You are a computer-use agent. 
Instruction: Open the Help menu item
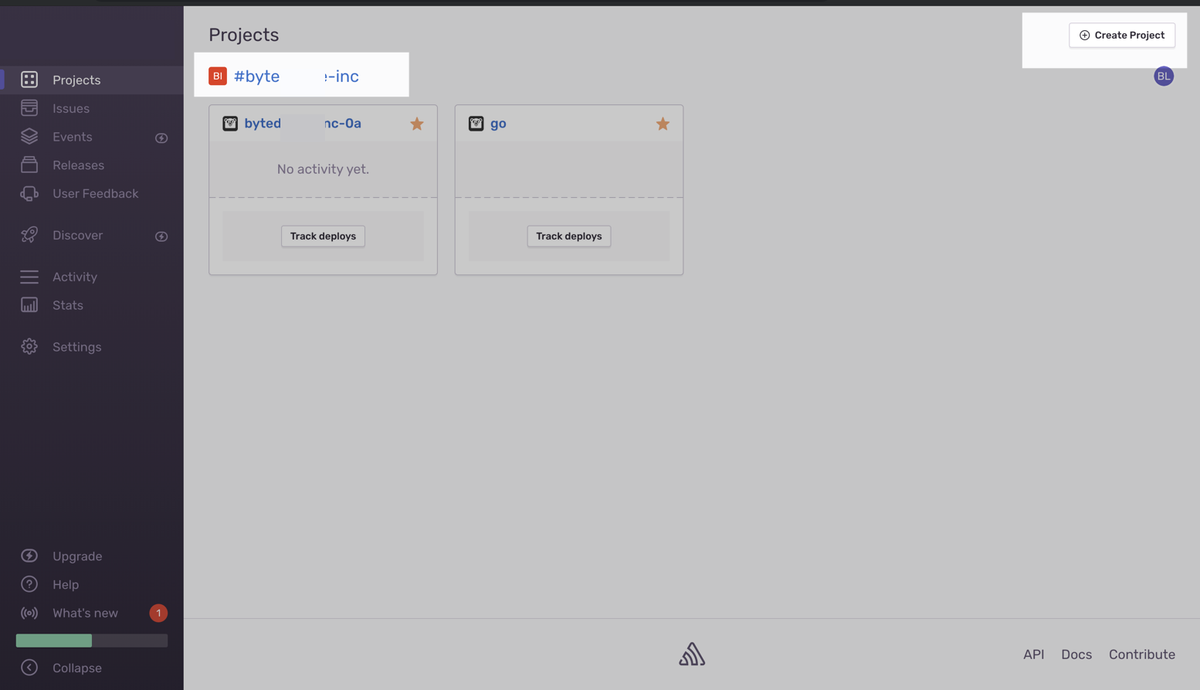tap(65, 585)
